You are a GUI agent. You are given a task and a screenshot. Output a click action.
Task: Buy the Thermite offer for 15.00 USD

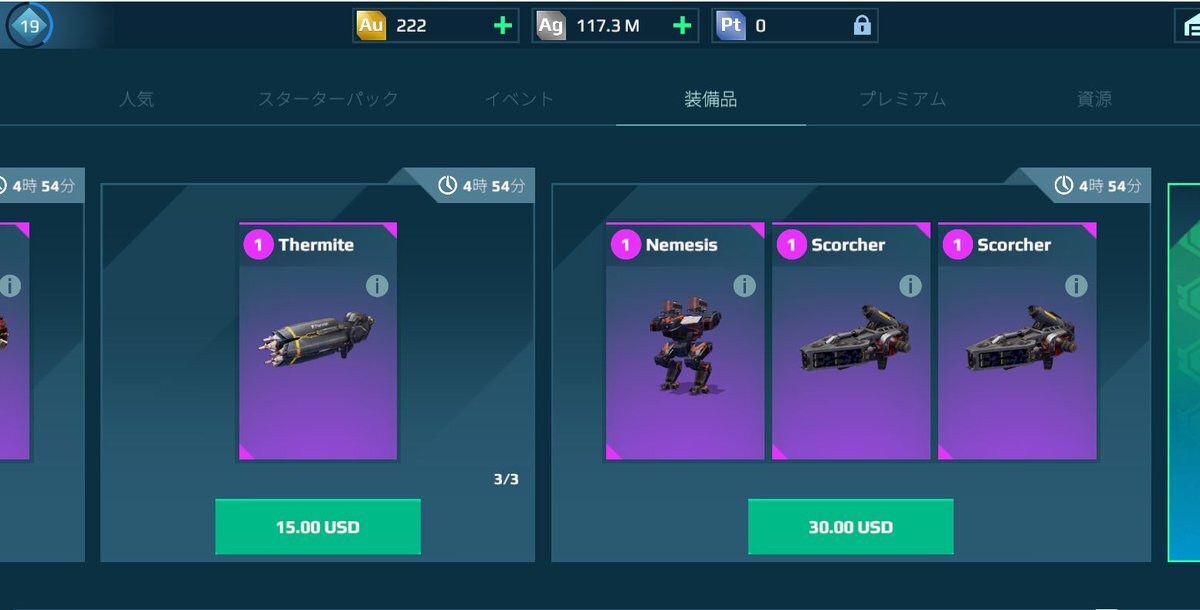(318, 527)
